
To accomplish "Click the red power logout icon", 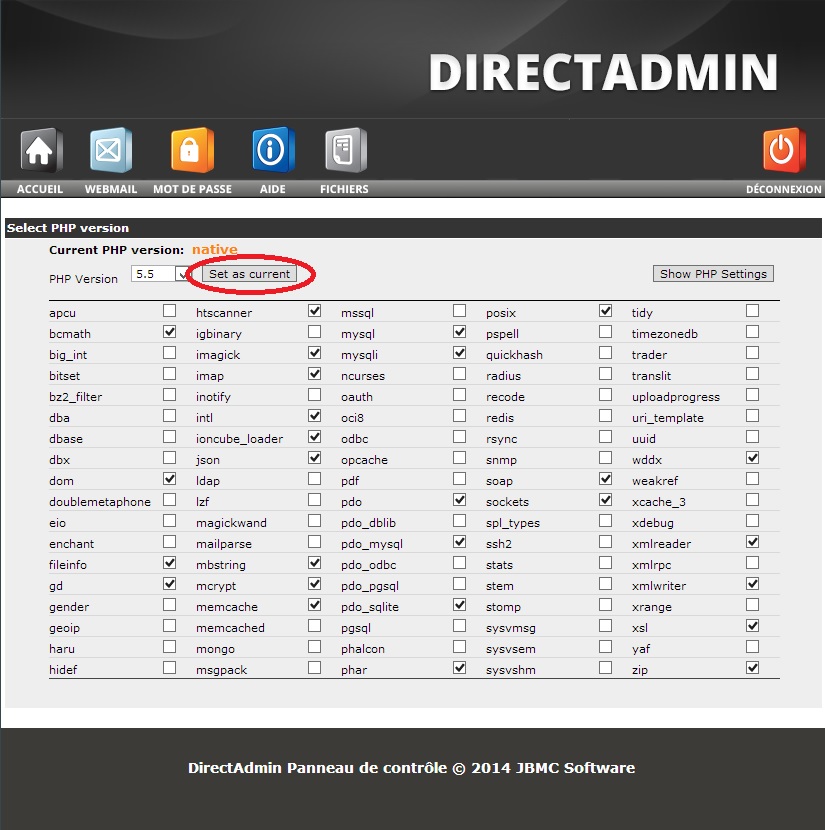I will click(x=784, y=150).
